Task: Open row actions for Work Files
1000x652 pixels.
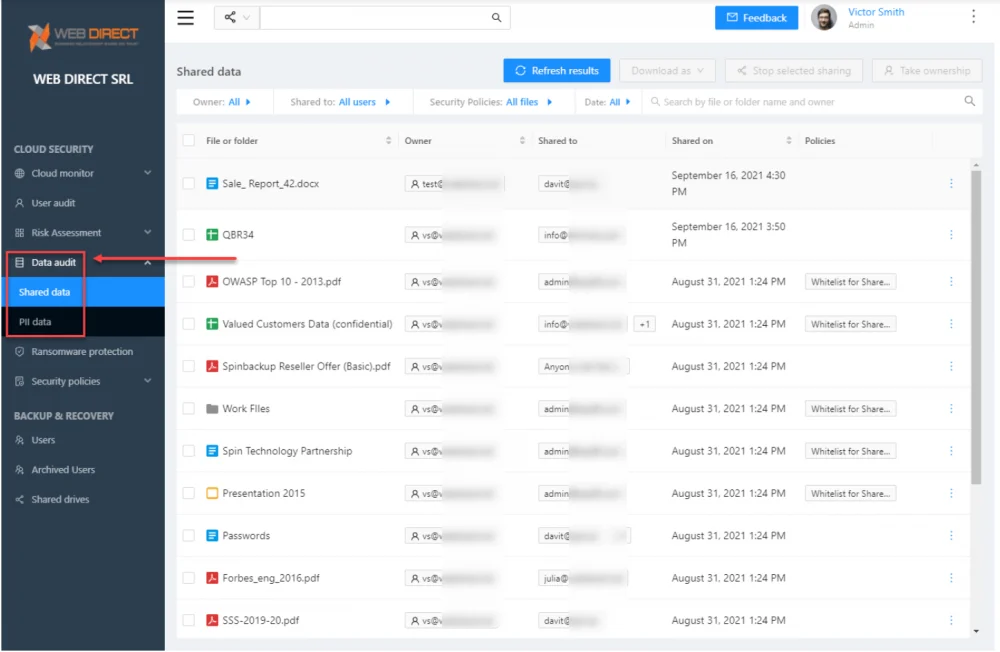Action: (x=951, y=408)
